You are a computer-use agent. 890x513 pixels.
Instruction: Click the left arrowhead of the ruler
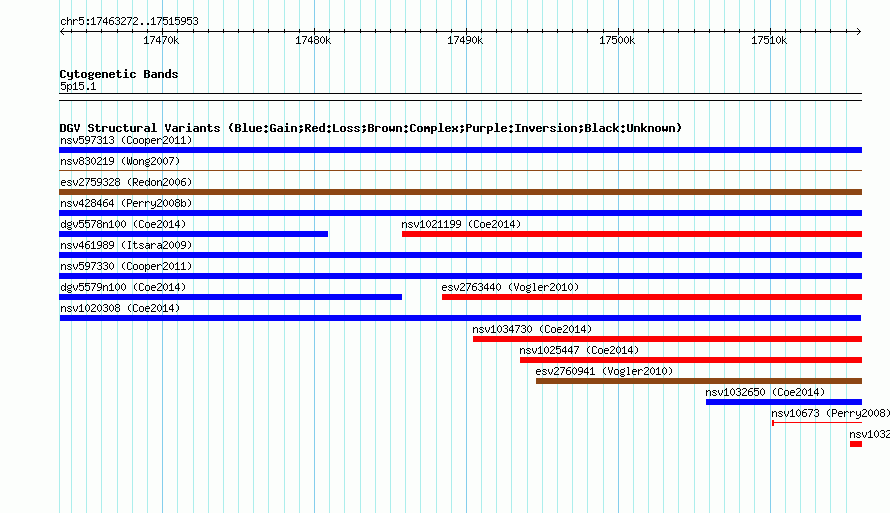point(62,31)
